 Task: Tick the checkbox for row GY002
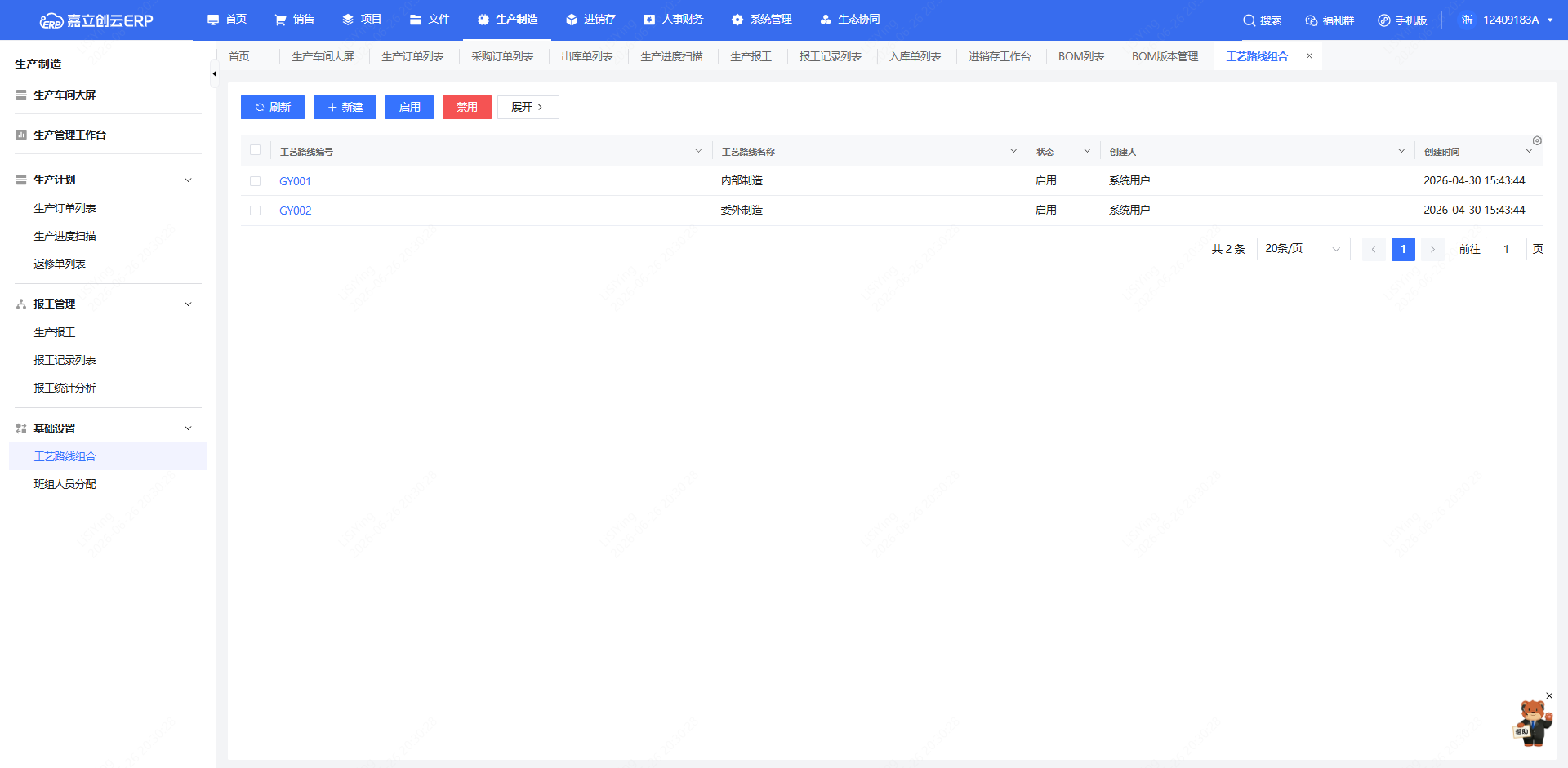pyautogui.click(x=256, y=211)
